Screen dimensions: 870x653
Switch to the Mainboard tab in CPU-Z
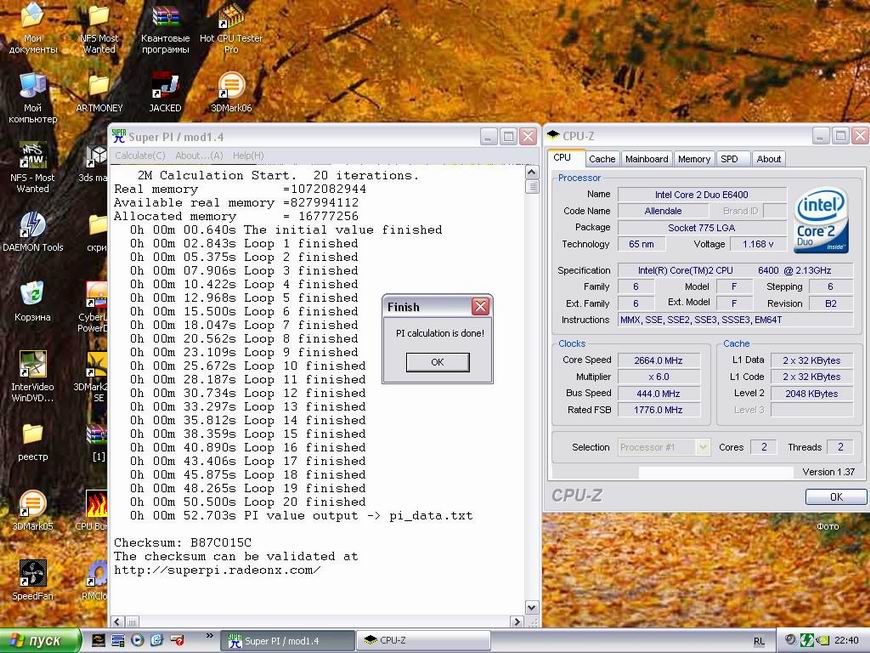click(646, 159)
